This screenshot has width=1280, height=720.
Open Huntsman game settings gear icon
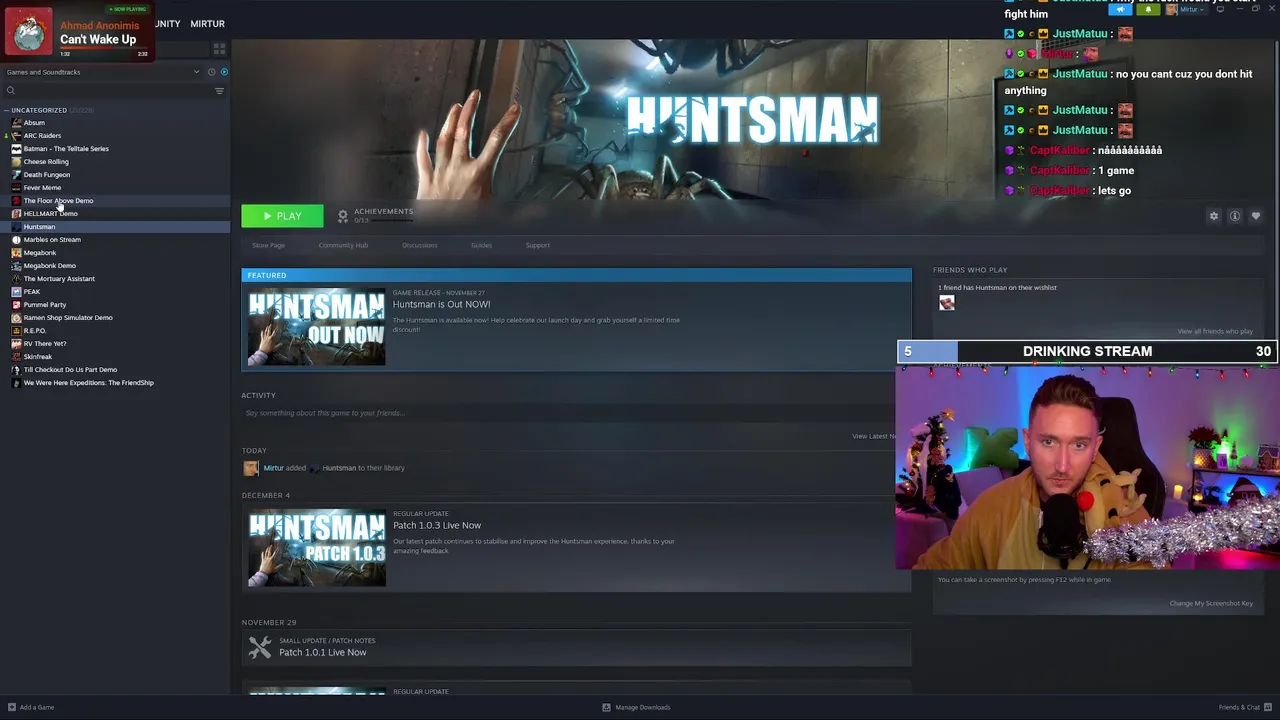click(1214, 216)
